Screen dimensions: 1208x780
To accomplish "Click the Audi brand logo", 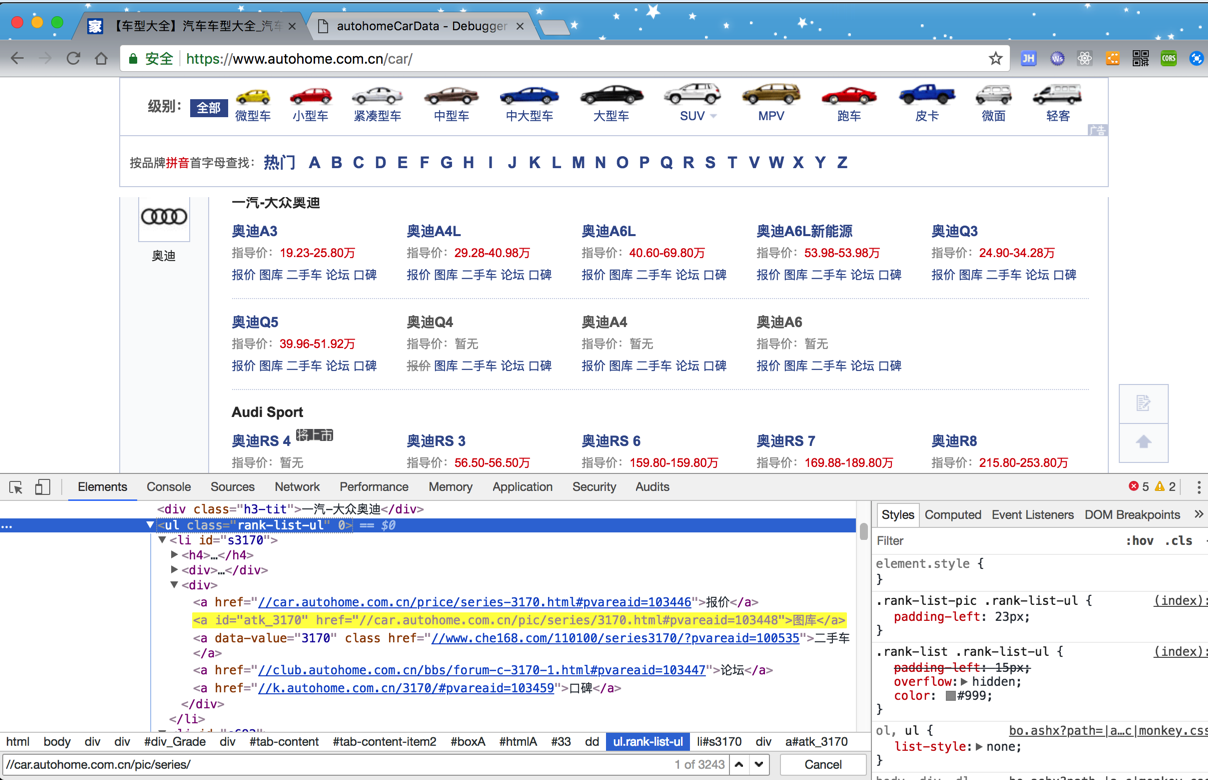I will (x=164, y=217).
